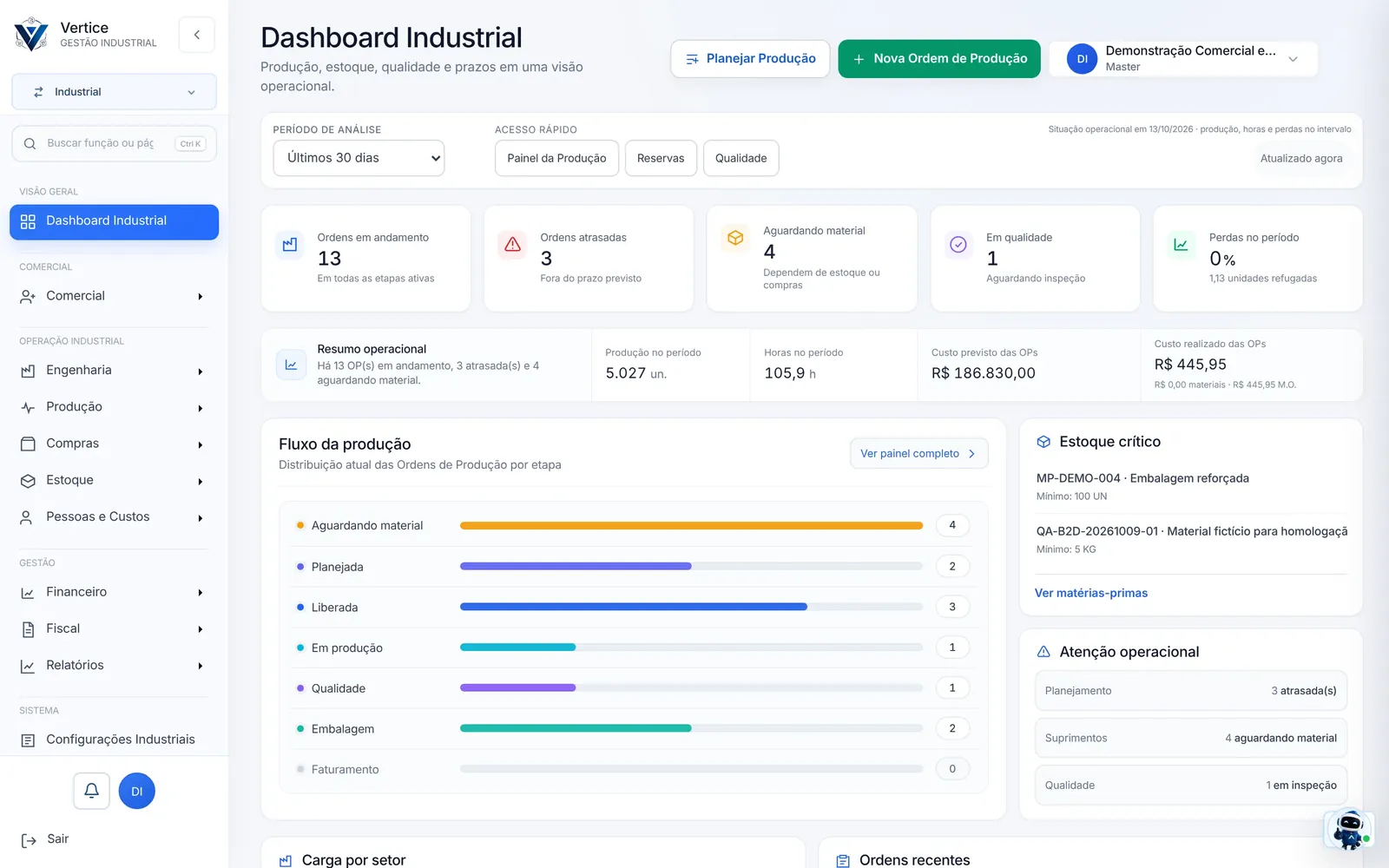Viewport: 1389px width, 868px height.
Task: Click the Estoque crítico cube icon
Action: click(1043, 442)
